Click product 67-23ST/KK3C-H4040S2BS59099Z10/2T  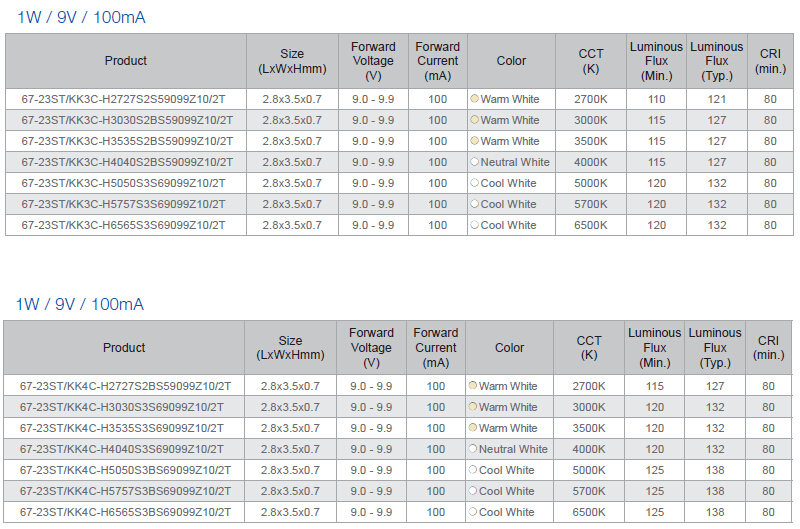[x=127, y=162]
